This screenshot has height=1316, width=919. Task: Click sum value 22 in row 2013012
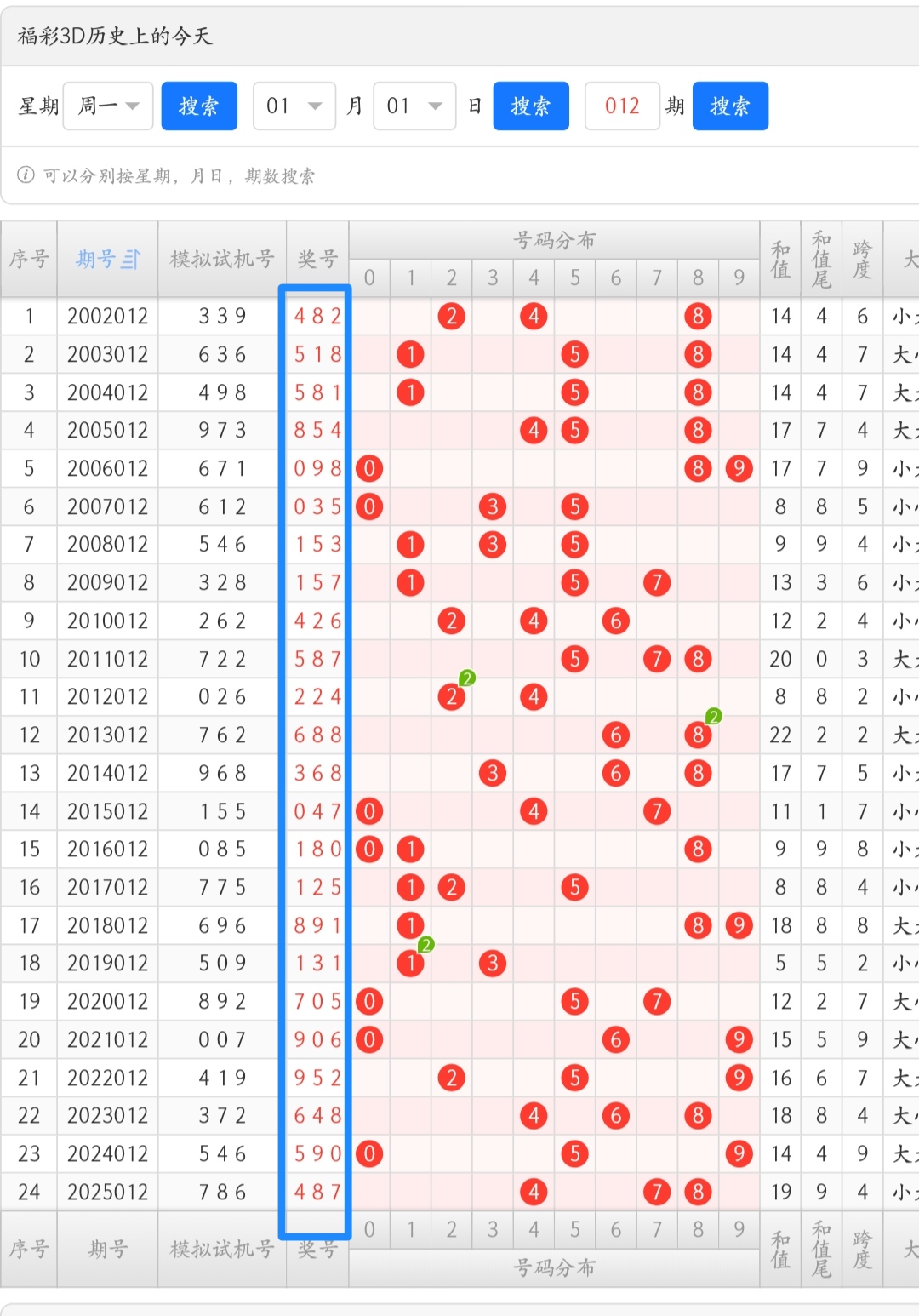click(x=780, y=735)
